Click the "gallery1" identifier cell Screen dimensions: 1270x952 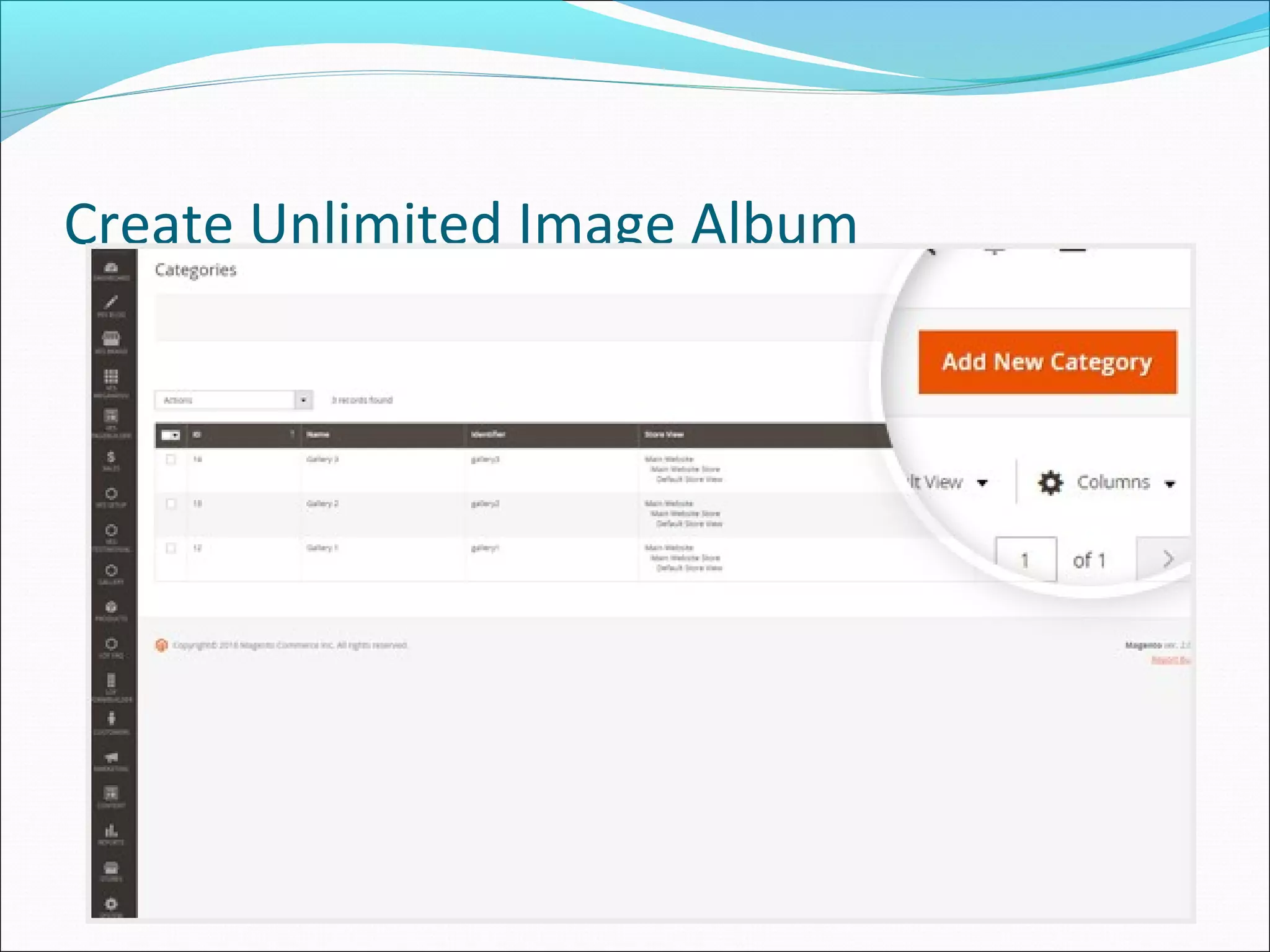click(485, 548)
